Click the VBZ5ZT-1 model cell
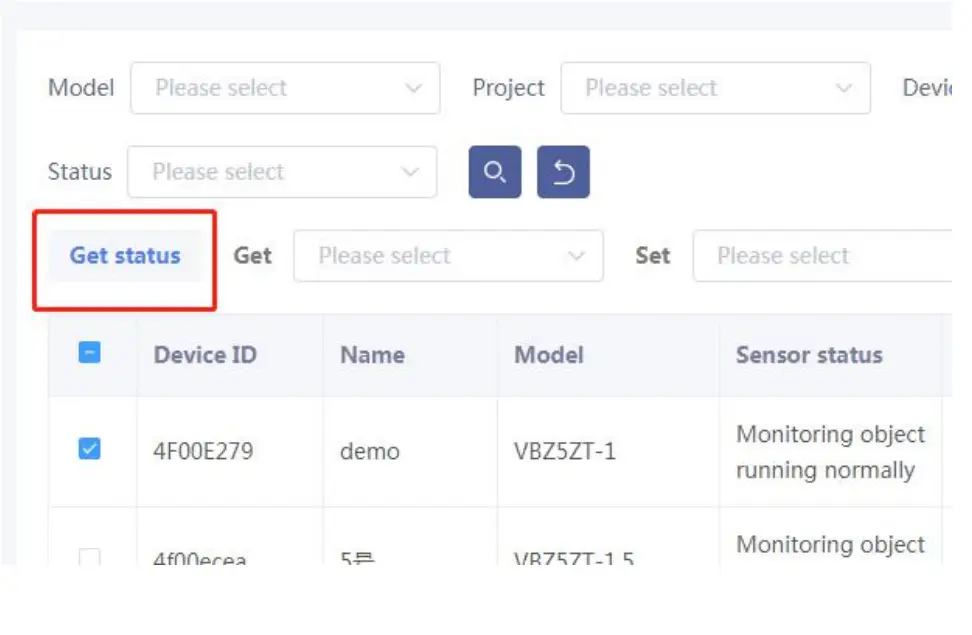The image size is (972, 635). tap(564, 451)
